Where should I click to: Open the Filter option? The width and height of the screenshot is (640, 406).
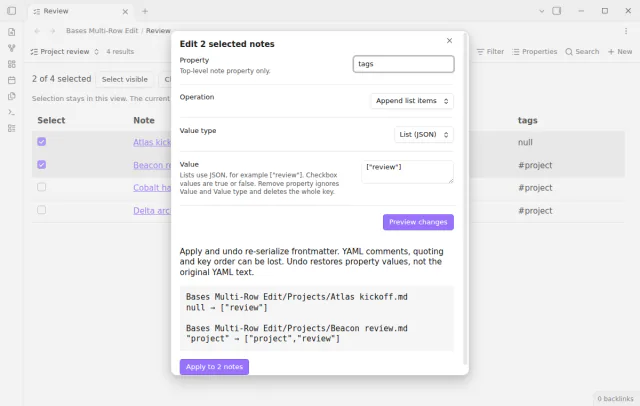coord(490,51)
